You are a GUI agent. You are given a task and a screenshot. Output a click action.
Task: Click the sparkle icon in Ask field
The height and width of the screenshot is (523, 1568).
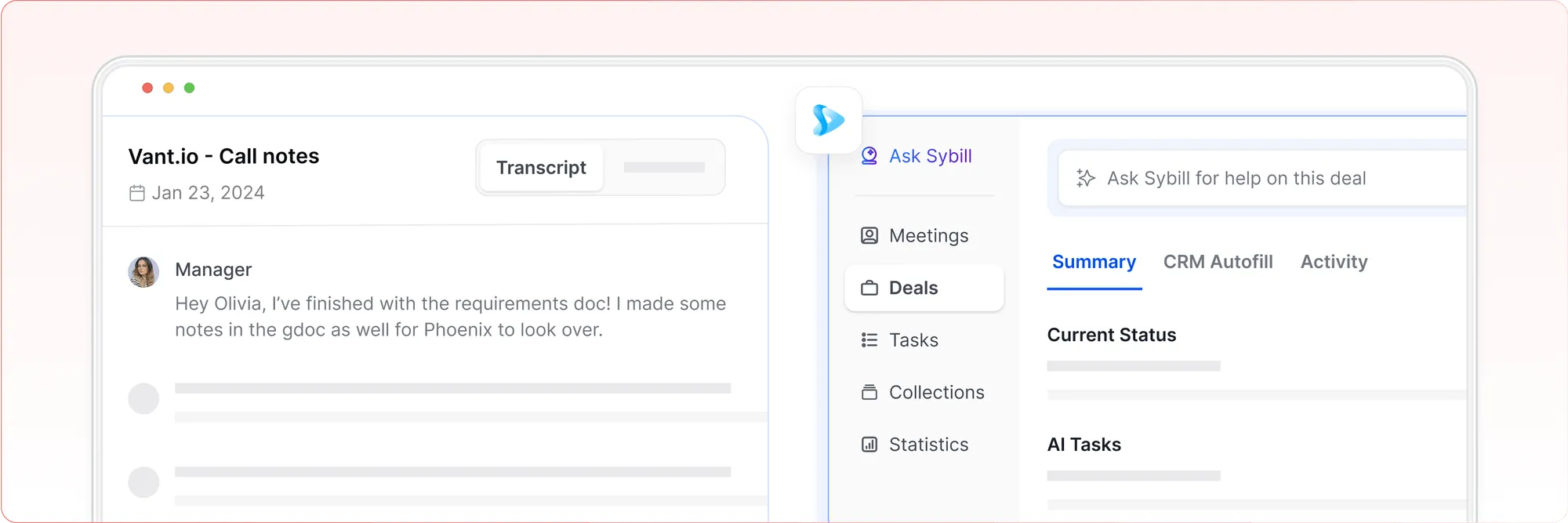1086,178
